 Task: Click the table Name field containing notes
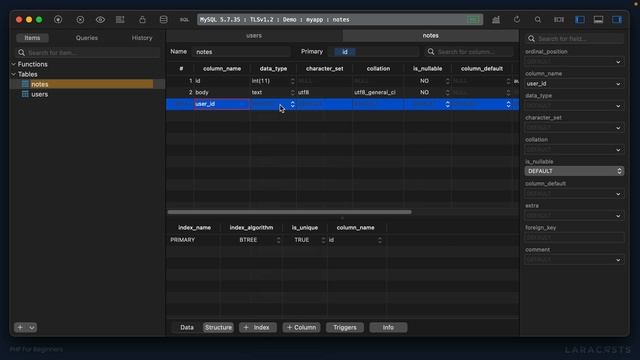coord(241,52)
